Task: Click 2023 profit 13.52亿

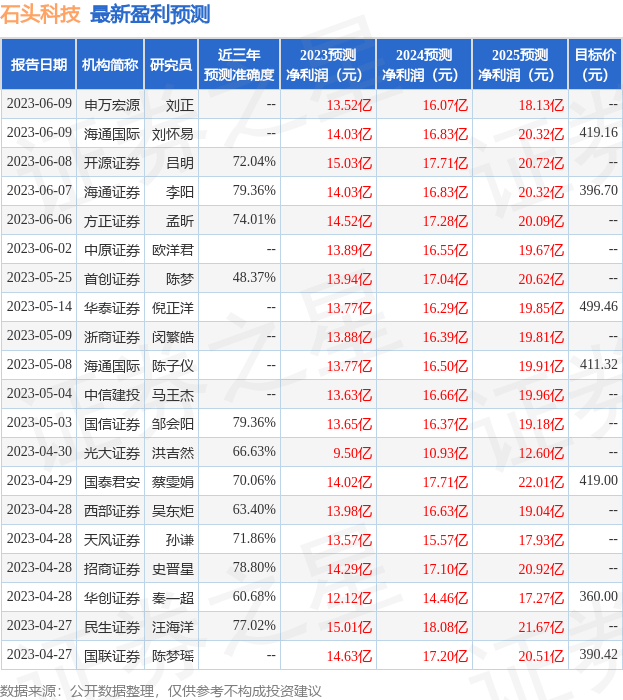Action: pos(349,105)
